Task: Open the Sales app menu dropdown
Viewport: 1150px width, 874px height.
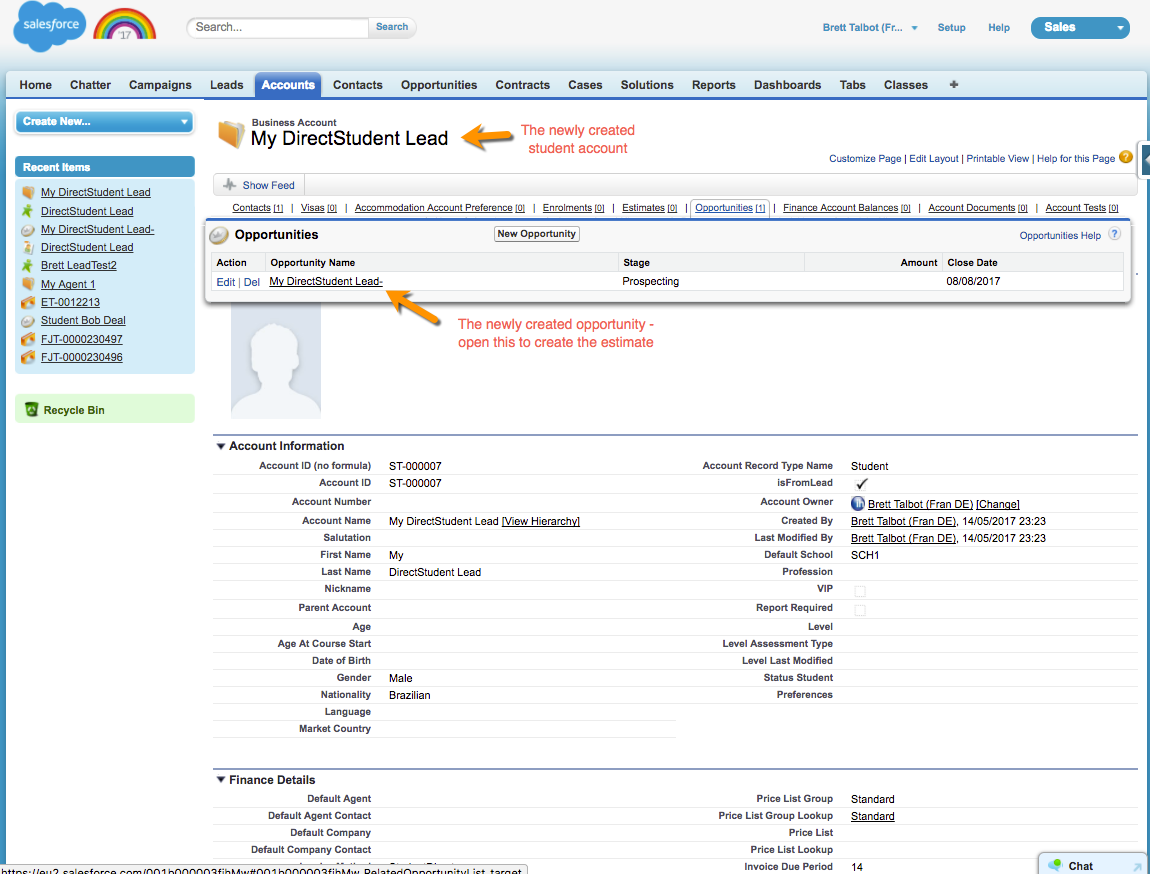Action: point(1080,28)
